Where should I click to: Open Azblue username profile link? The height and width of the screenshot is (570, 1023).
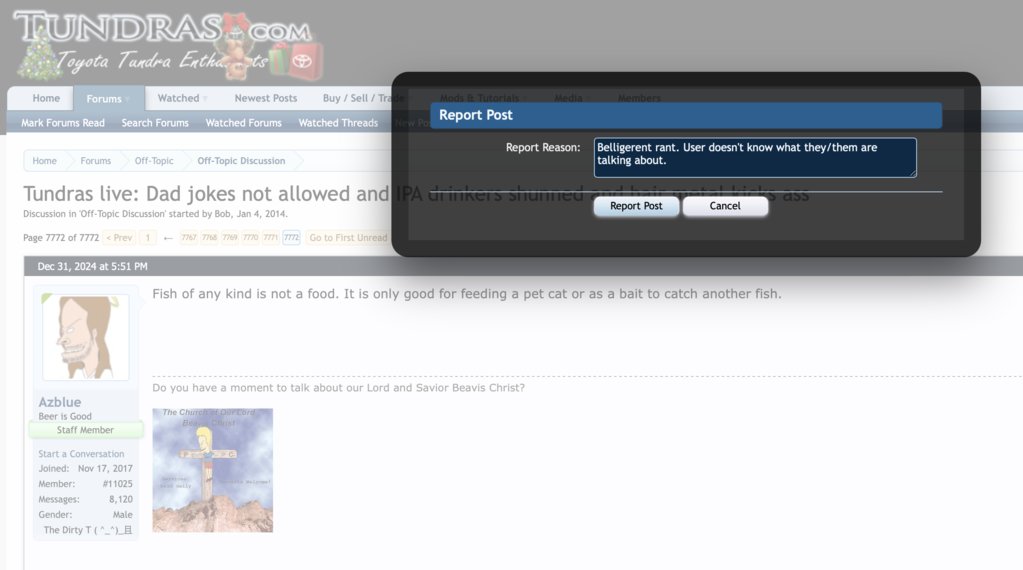(59, 402)
